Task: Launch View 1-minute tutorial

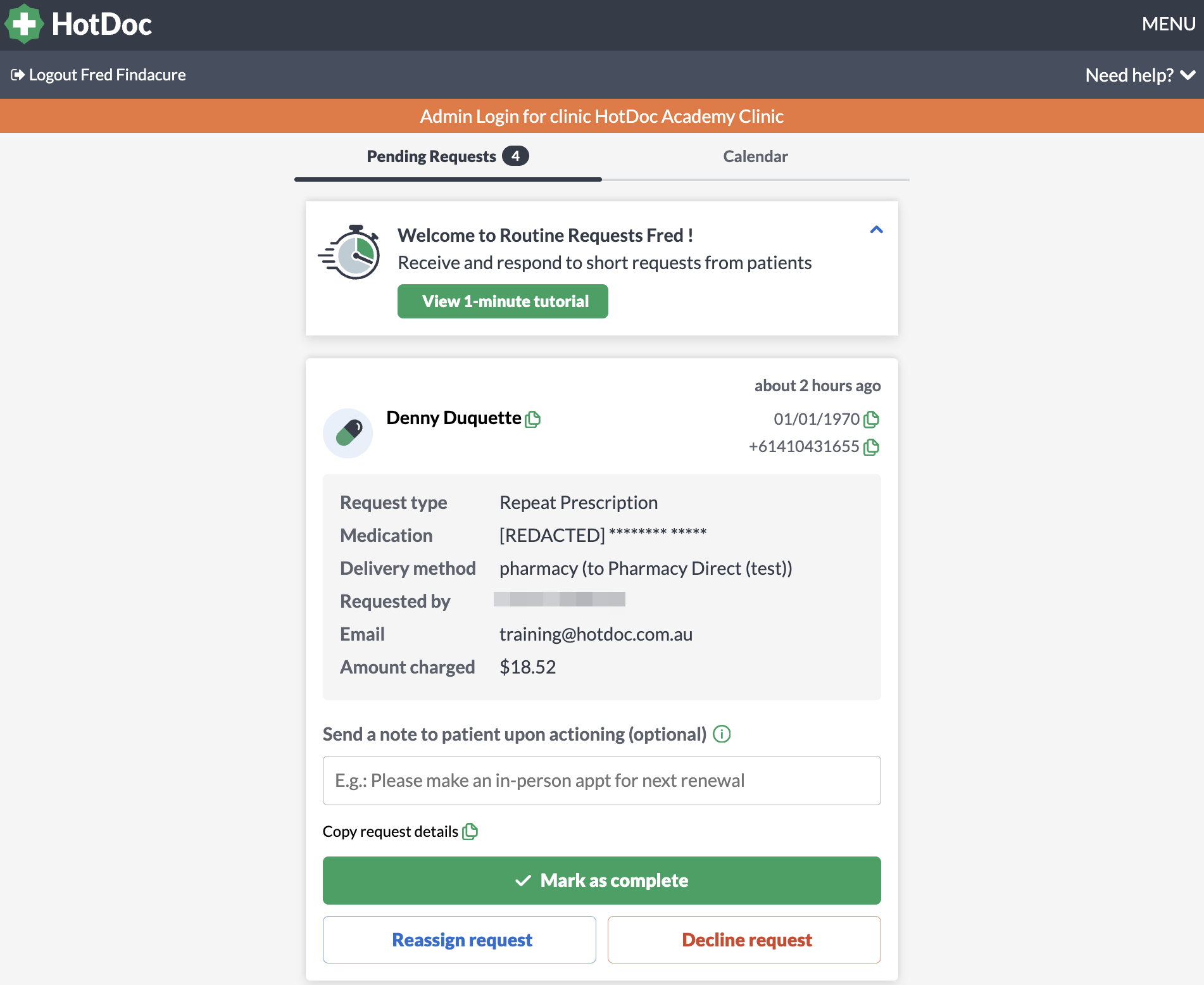Action: [x=503, y=301]
